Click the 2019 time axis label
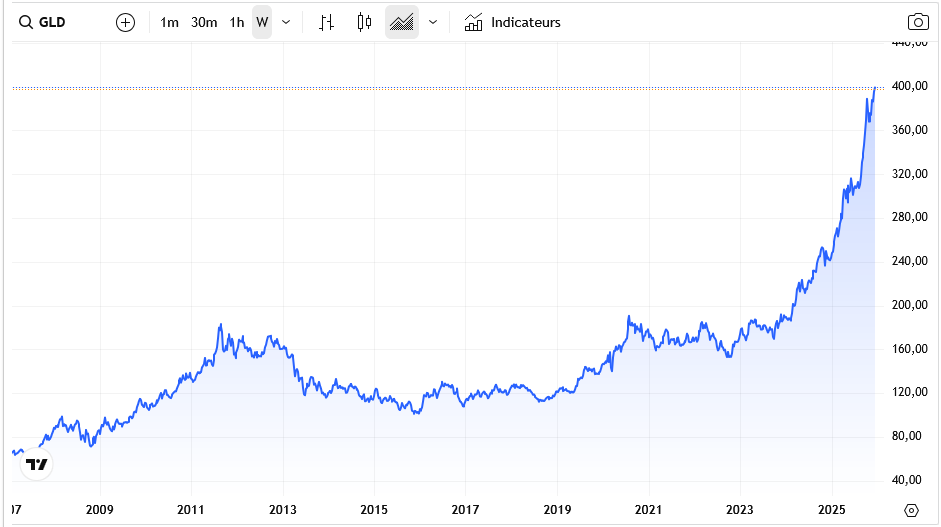The width and height of the screenshot is (941, 527). pyautogui.click(x=557, y=510)
